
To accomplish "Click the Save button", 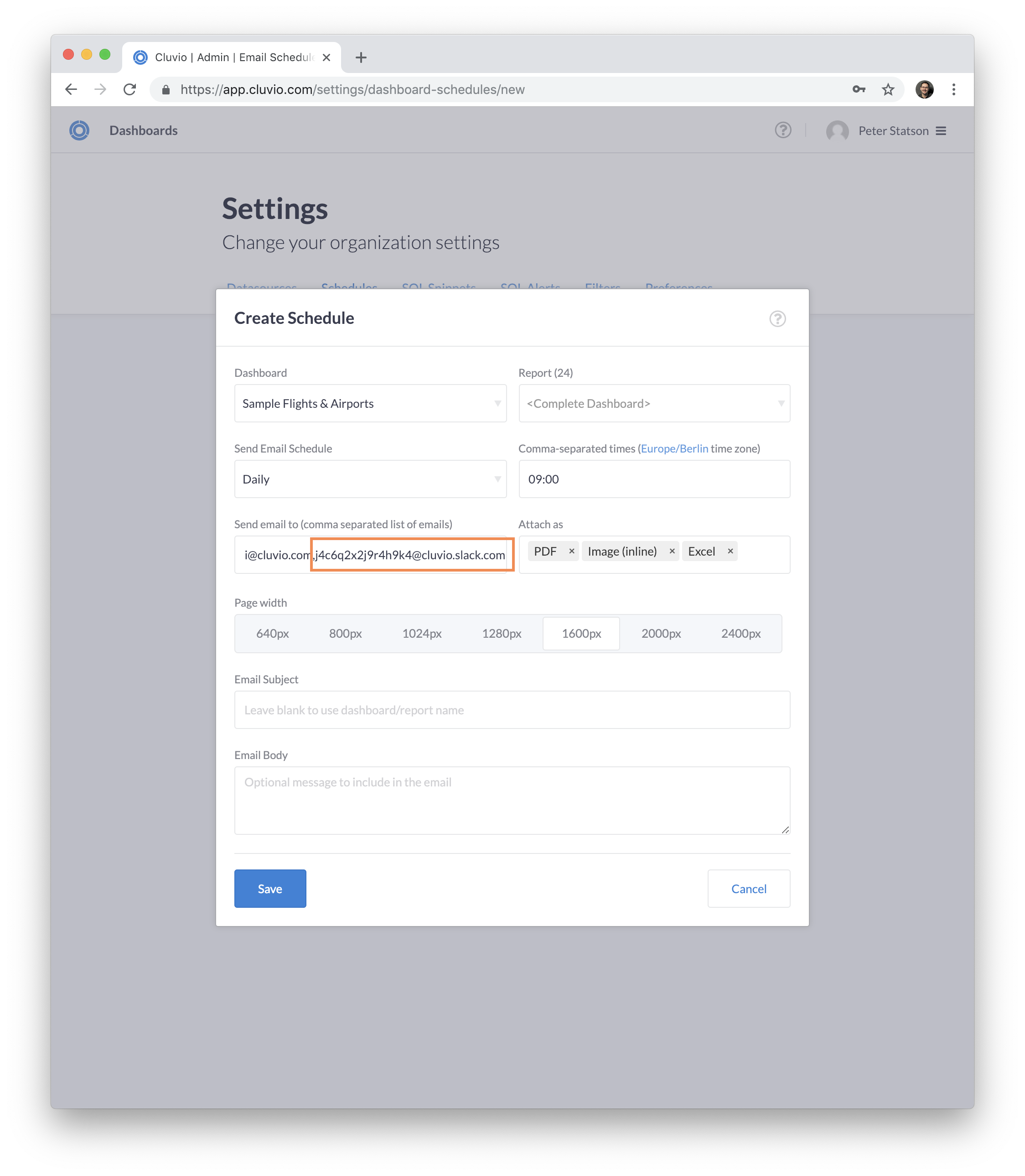I will click(270, 889).
